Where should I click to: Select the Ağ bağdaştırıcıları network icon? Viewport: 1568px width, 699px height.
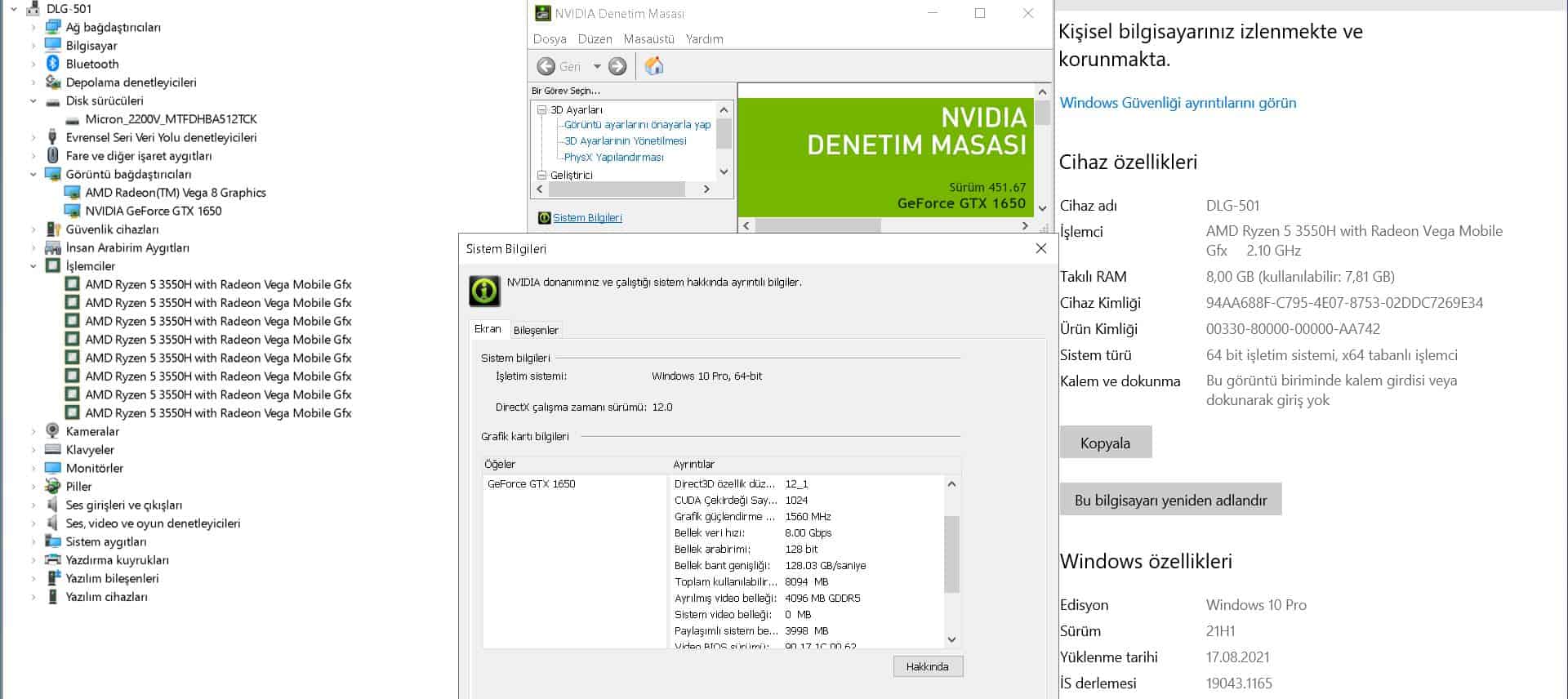click(x=53, y=27)
